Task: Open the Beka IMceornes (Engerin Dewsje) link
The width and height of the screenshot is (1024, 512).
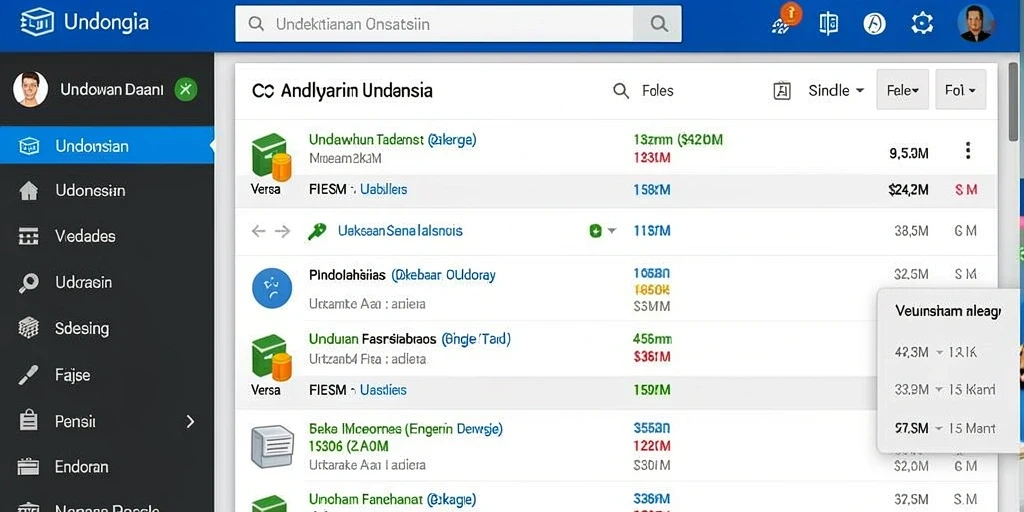Action: (406, 429)
